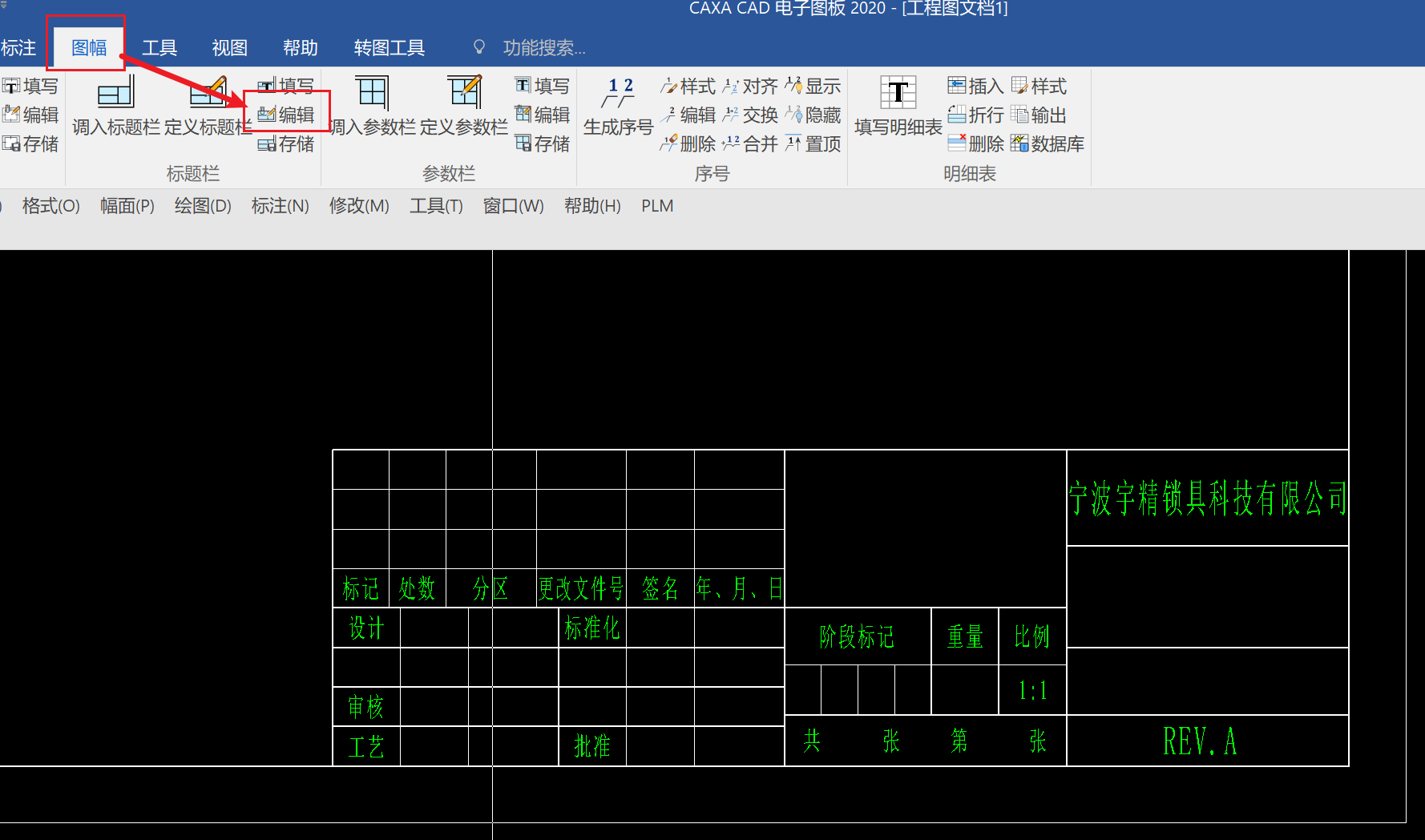
Task: Open 样式 in the 明细表 group
Action: [1039, 86]
